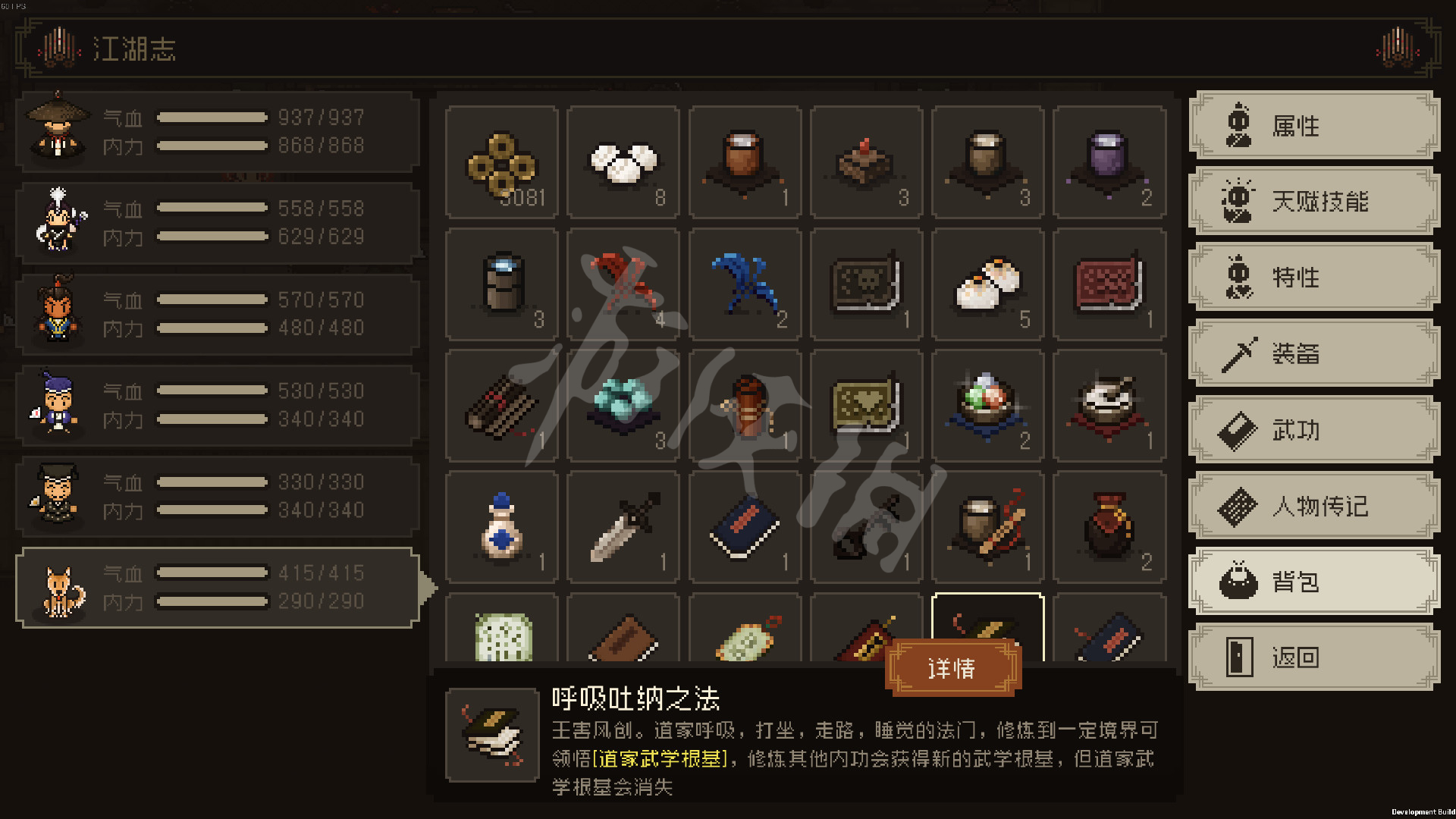Select the rice balls item with count 5
The height and width of the screenshot is (819, 1456).
pyautogui.click(x=988, y=284)
